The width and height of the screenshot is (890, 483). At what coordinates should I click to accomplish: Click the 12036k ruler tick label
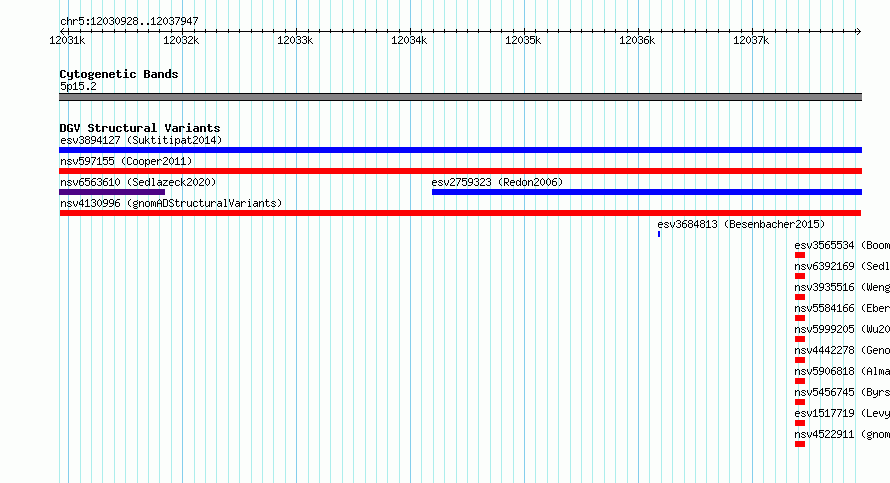tap(637, 40)
